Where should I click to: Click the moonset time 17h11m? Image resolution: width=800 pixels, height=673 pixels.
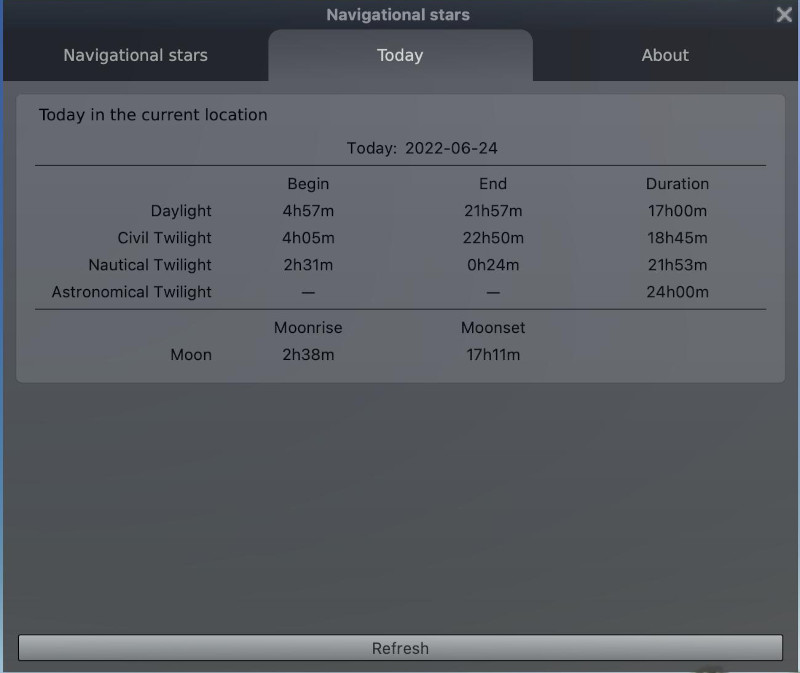(493, 355)
